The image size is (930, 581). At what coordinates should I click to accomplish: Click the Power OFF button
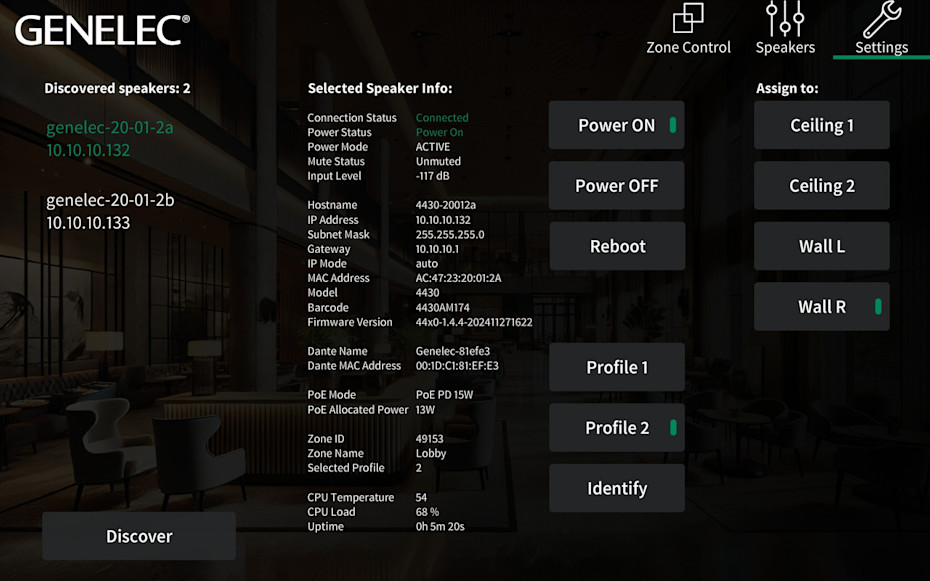[616, 186]
